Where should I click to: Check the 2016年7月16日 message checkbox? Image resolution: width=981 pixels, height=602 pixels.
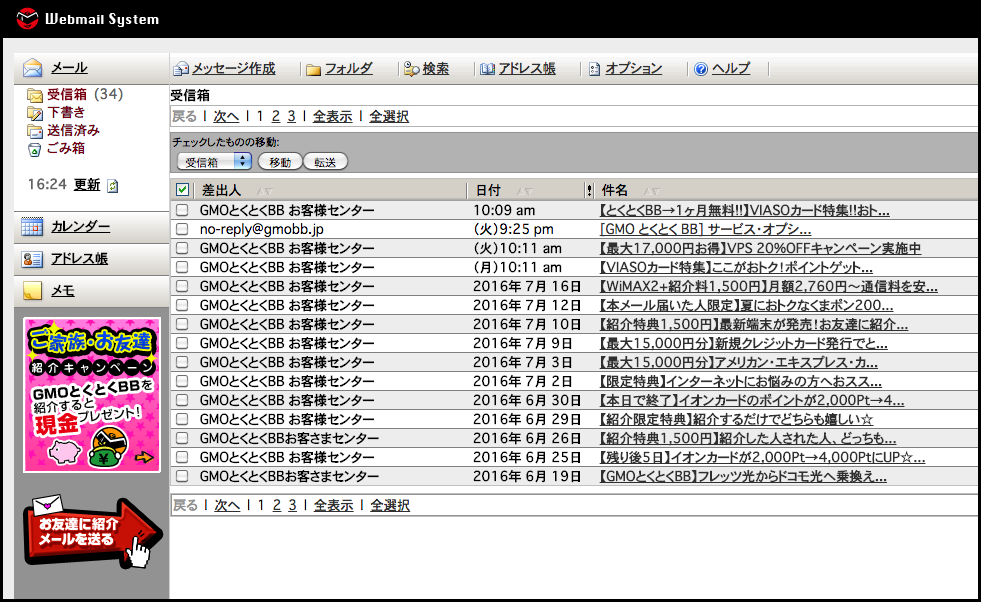[x=182, y=286]
